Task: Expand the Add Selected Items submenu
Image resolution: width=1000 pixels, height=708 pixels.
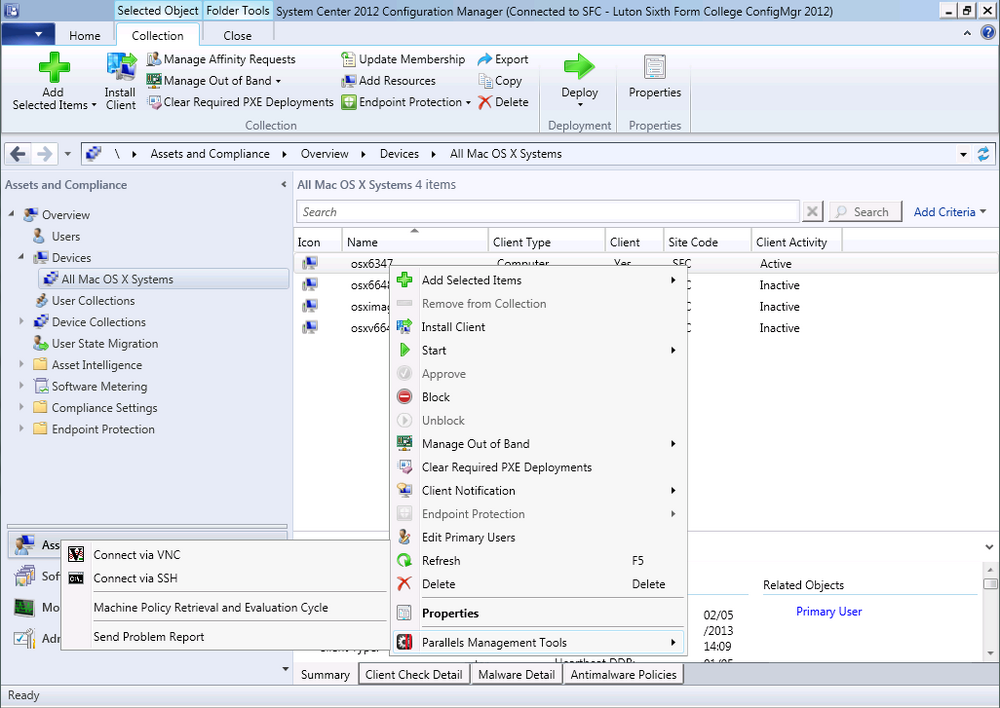Action: (x=673, y=280)
